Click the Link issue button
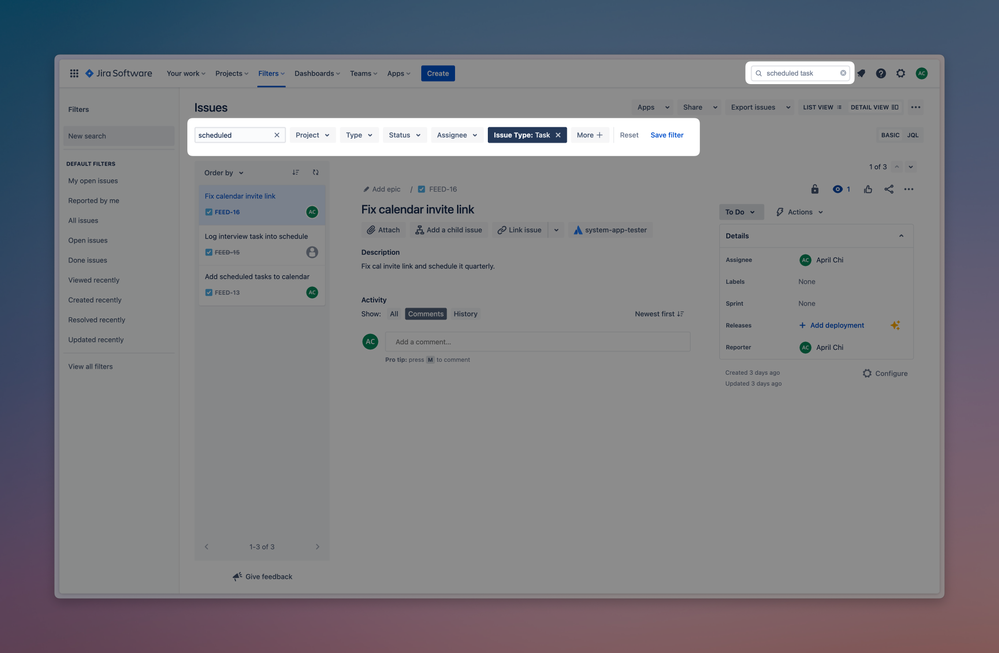 [519, 230]
